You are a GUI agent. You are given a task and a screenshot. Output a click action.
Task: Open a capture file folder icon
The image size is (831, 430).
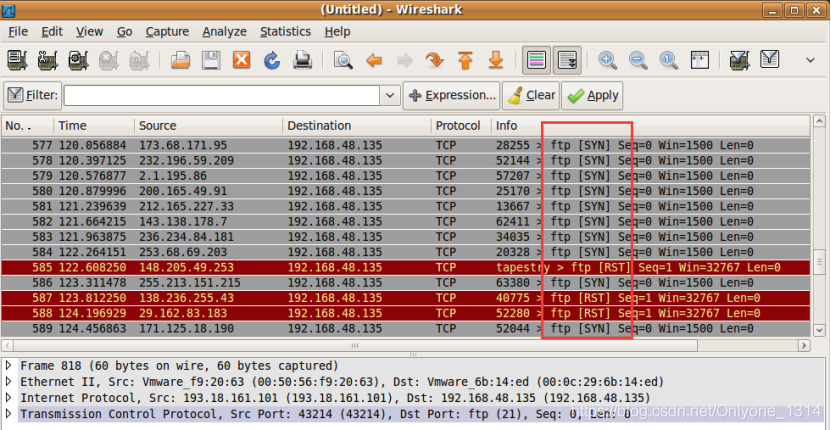[x=181, y=60]
